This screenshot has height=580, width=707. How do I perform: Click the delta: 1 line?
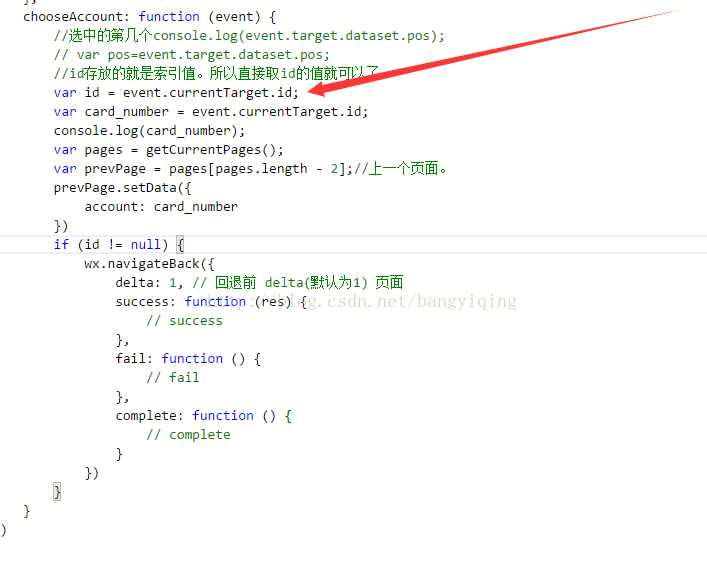click(259, 283)
